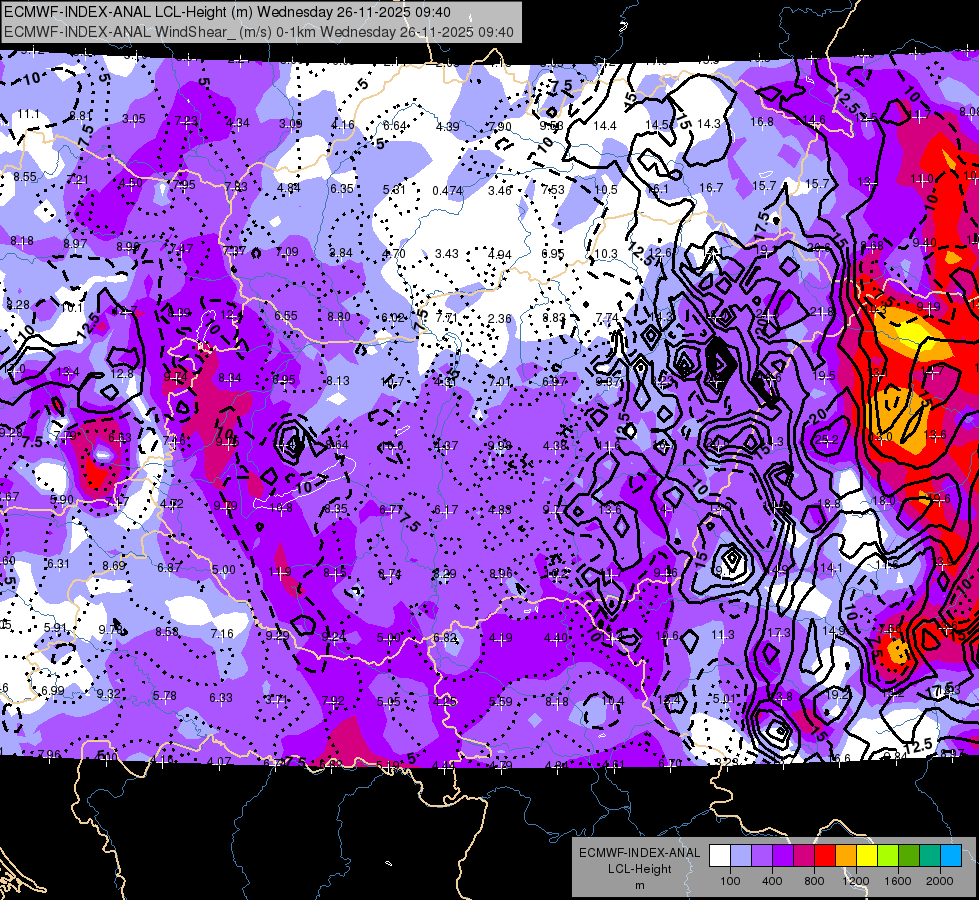Screen dimensions: 979x900
Task: Click the LCL-Height title line at top
Action: (x=227, y=12)
